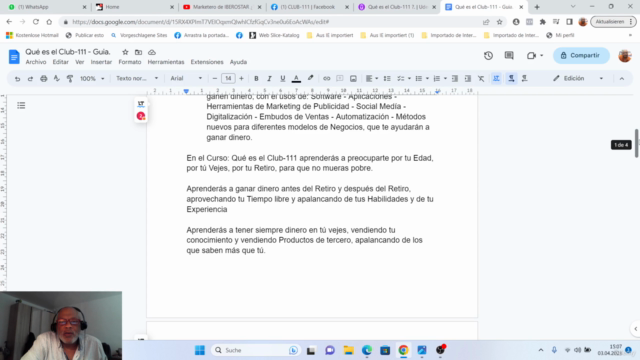Click the Compartir share button

[581, 56]
